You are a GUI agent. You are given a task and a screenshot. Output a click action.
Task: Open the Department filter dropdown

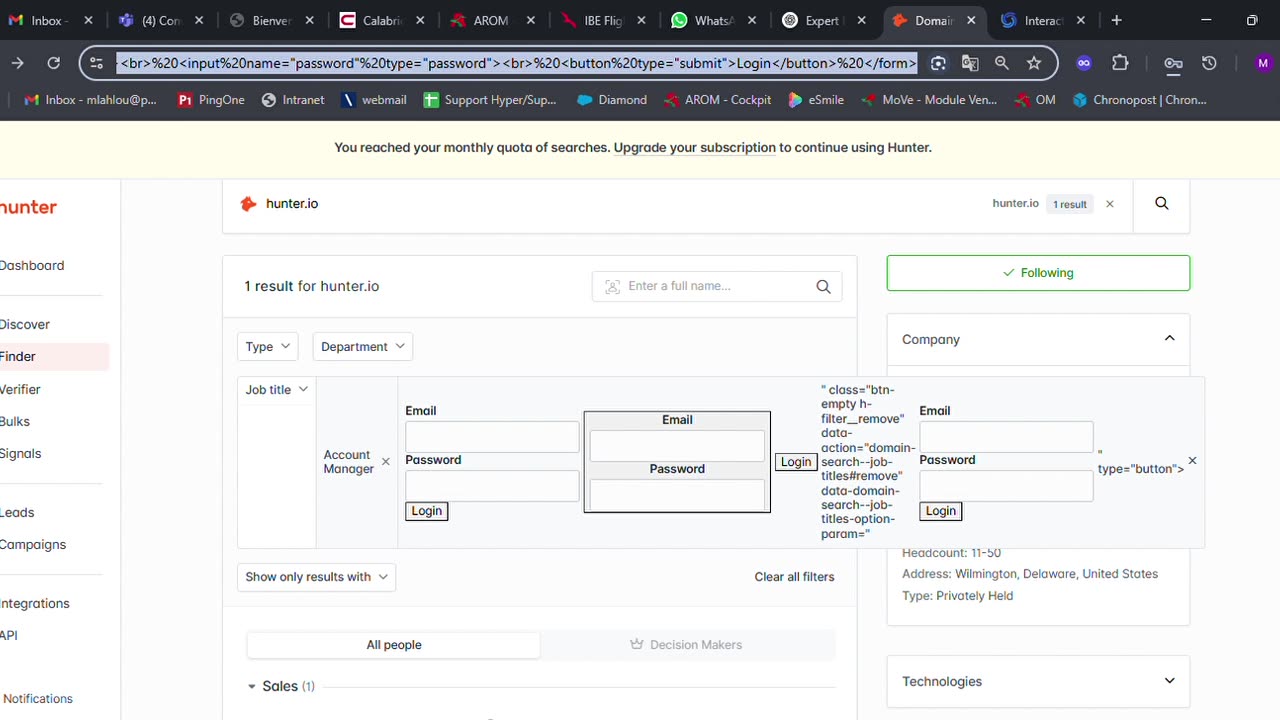point(362,346)
